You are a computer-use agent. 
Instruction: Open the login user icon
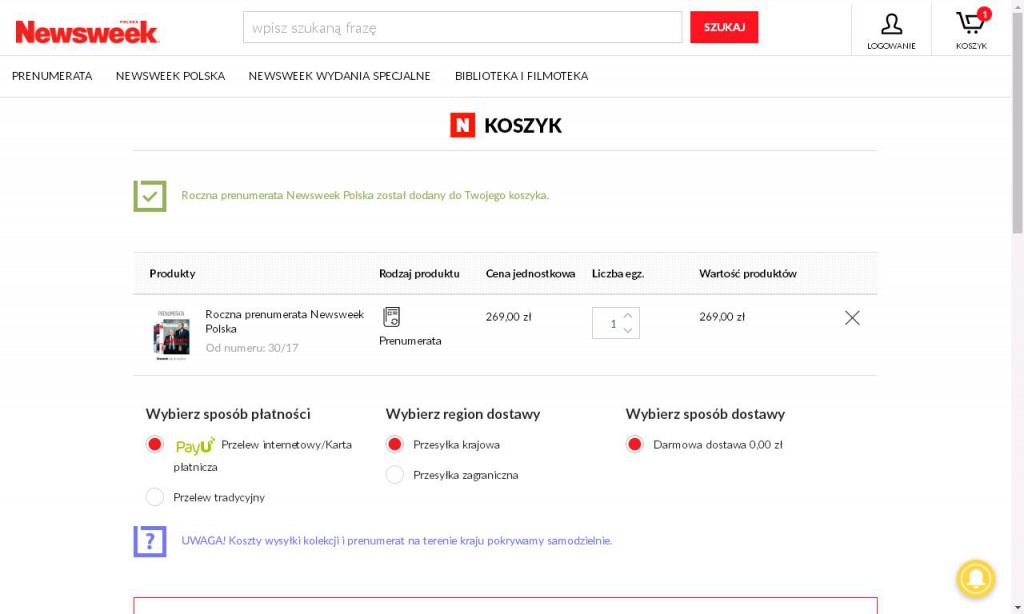[890, 25]
